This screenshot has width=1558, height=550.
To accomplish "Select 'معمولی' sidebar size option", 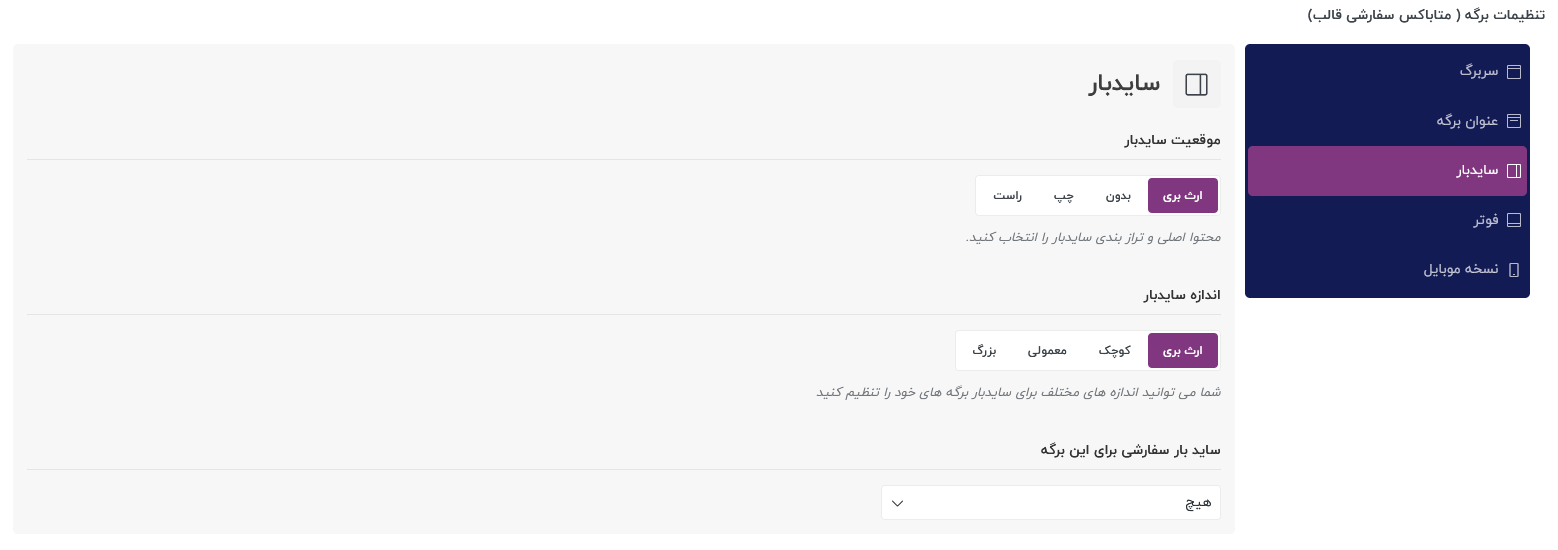I will (x=1047, y=351).
